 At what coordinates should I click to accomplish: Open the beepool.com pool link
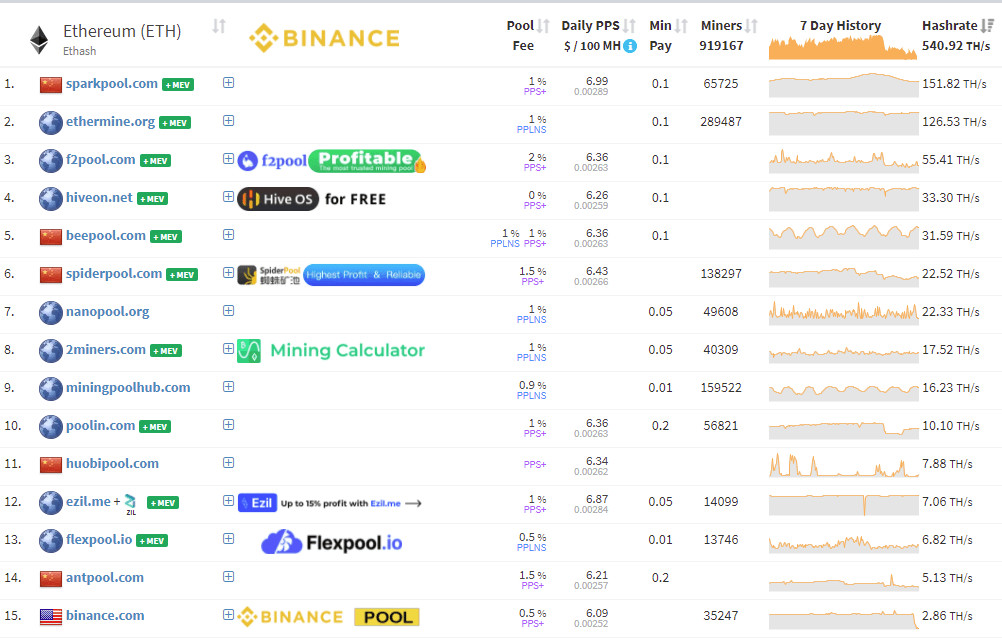coord(107,235)
